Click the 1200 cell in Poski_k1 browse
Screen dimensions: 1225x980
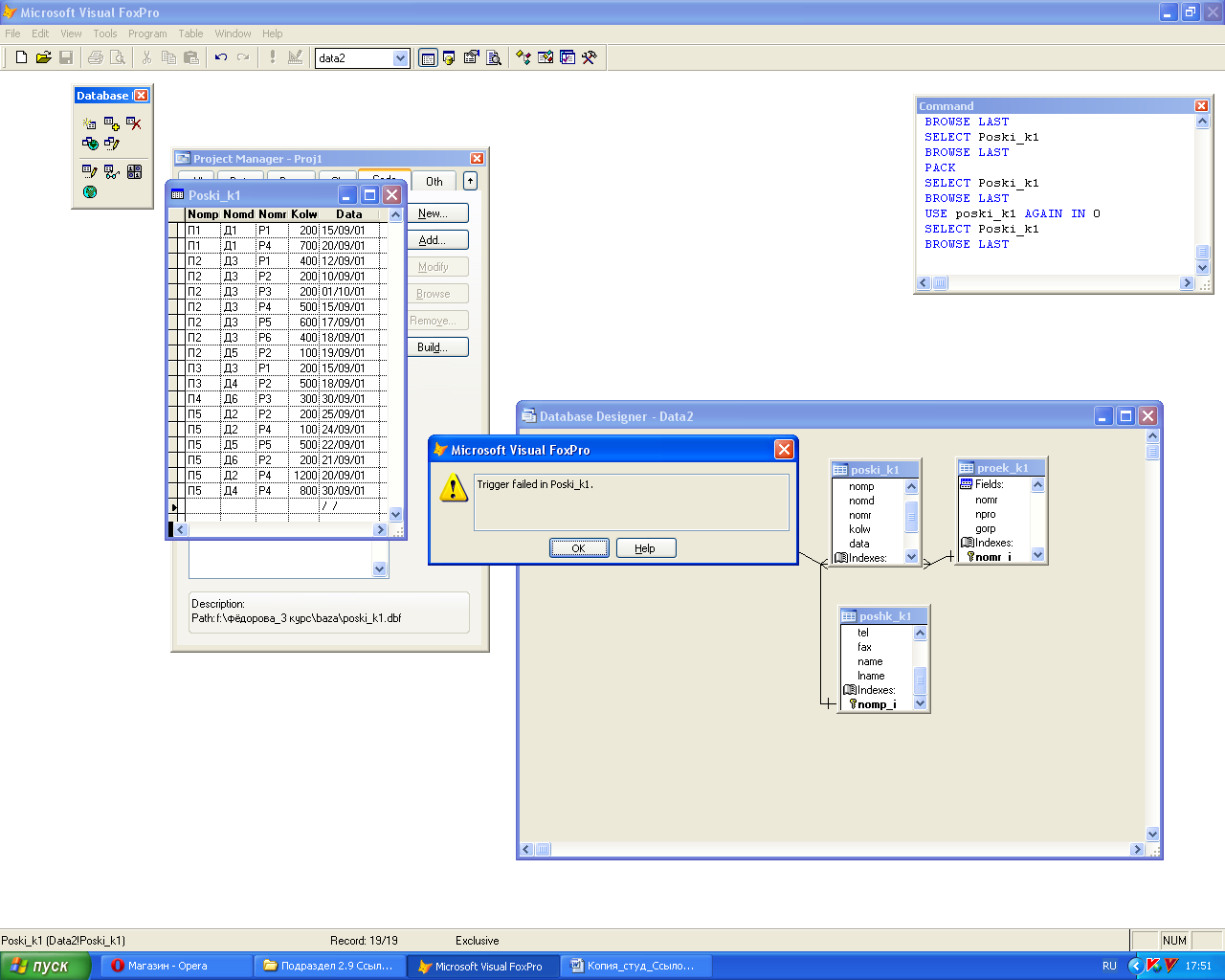[304, 475]
